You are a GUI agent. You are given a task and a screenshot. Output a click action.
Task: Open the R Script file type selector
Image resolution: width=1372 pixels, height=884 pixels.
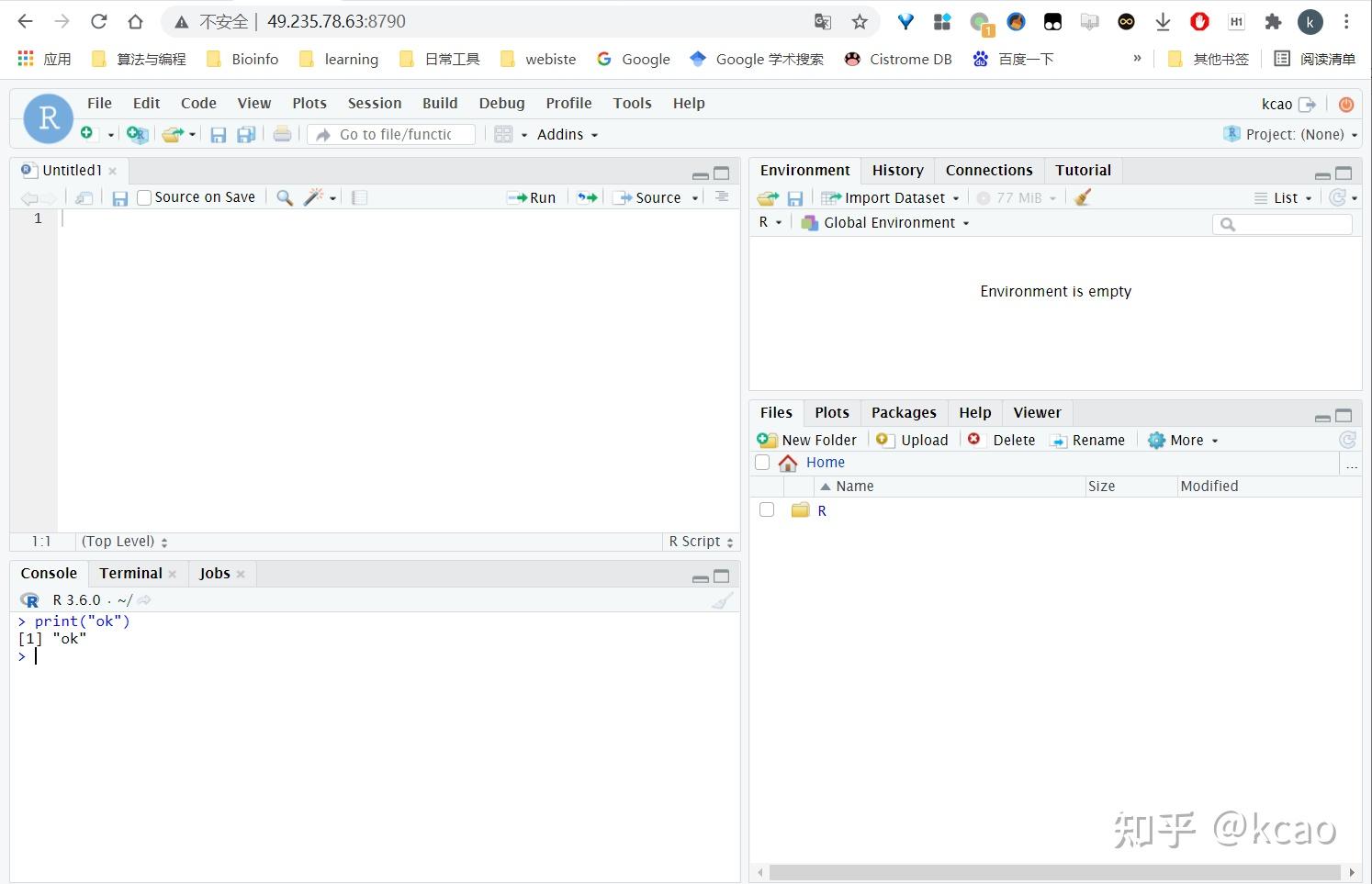coord(701,542)
